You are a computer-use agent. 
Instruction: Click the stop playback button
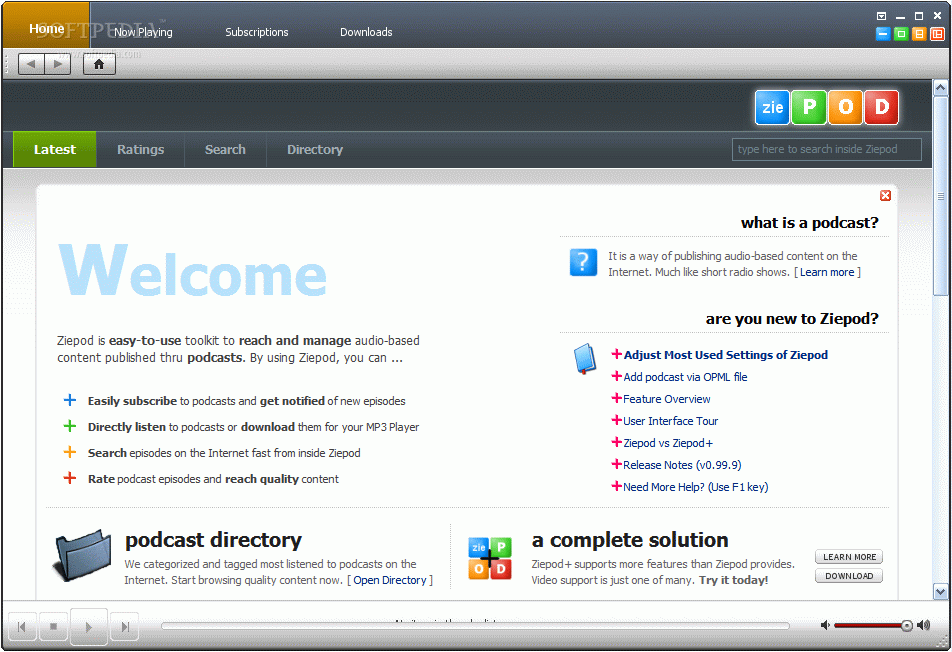pos(54,627)
